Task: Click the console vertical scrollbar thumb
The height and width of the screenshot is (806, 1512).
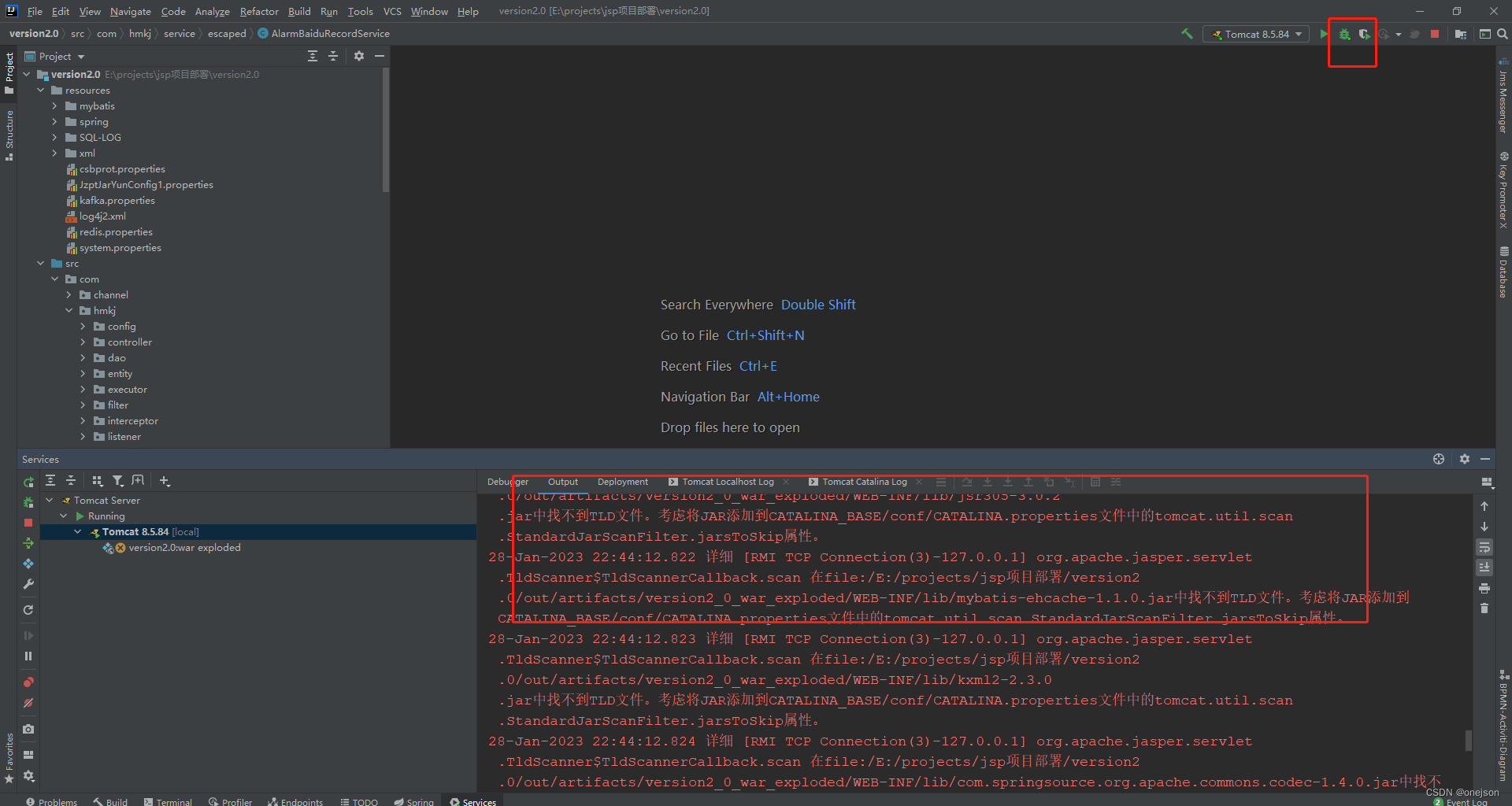Action: [1468, 741]
